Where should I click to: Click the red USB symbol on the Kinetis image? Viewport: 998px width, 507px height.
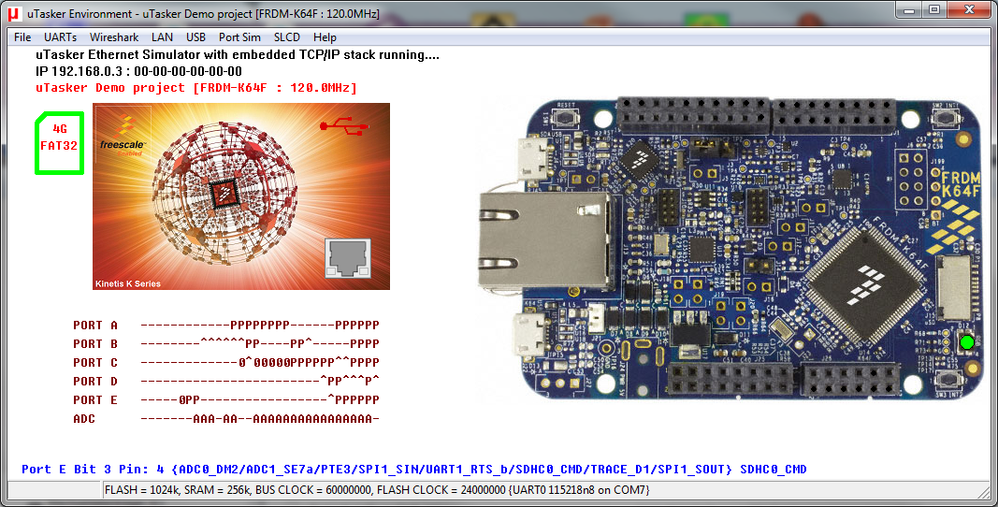(344, 127)
